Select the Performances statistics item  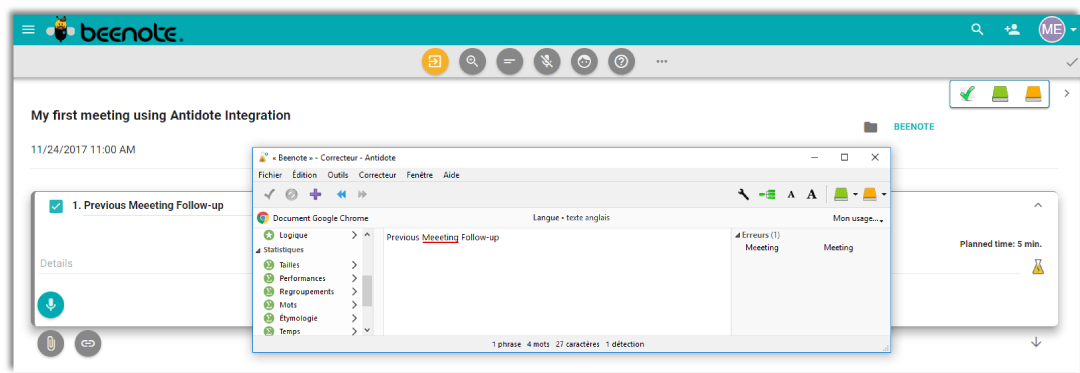click(302, 278)
